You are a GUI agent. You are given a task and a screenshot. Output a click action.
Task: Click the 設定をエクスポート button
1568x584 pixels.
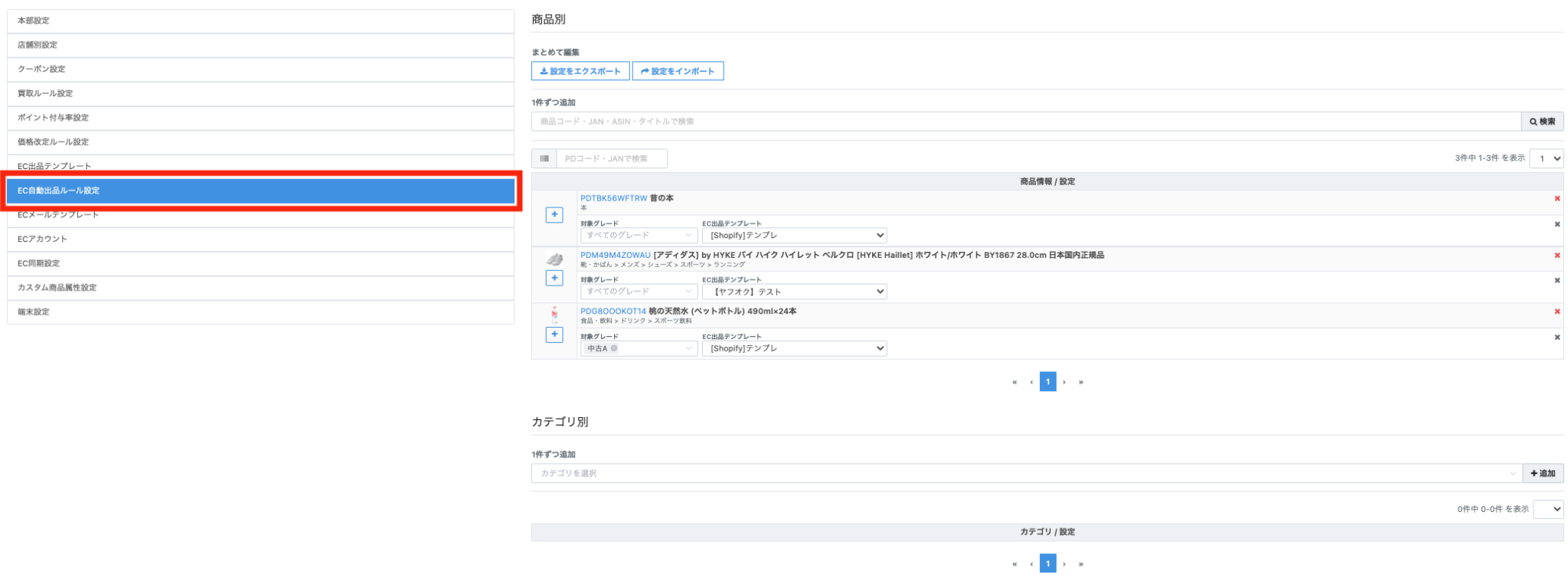click(580, 71)
